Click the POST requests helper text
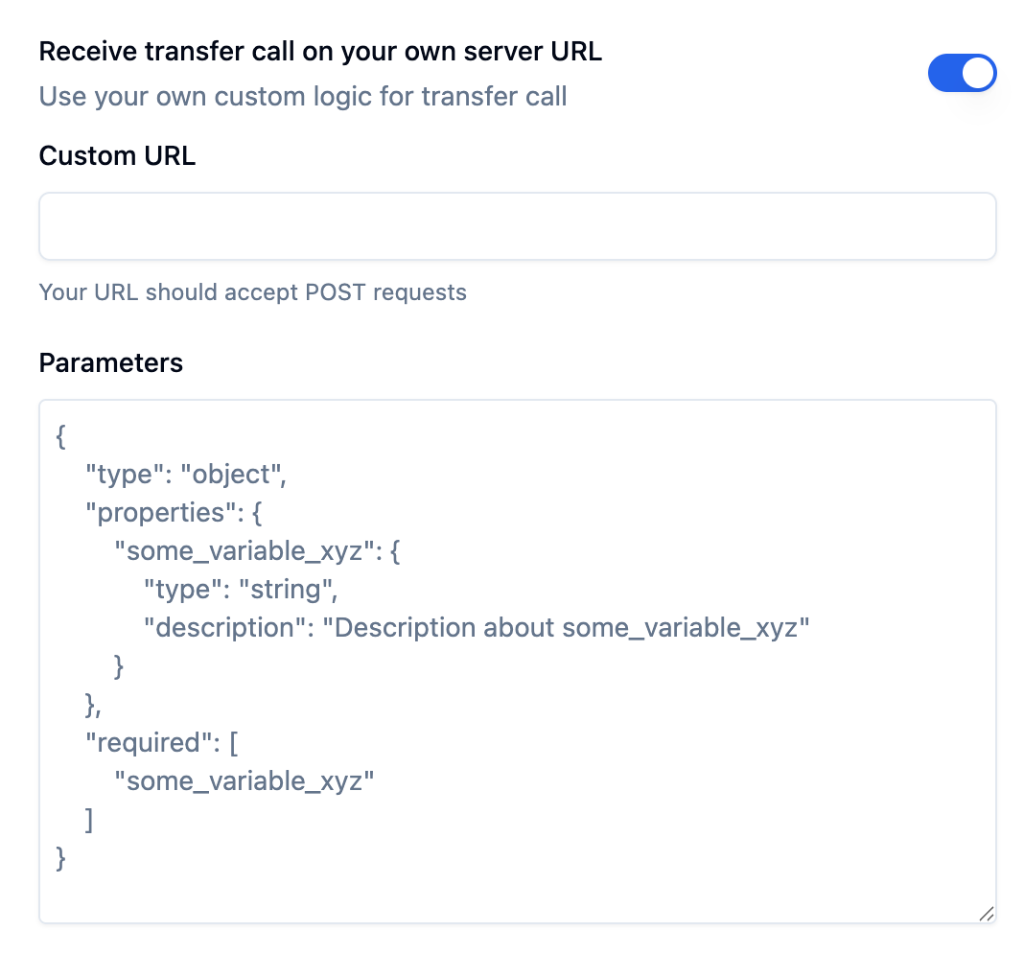This screenshot has height=970, width=1024. (x=252, y=292)
